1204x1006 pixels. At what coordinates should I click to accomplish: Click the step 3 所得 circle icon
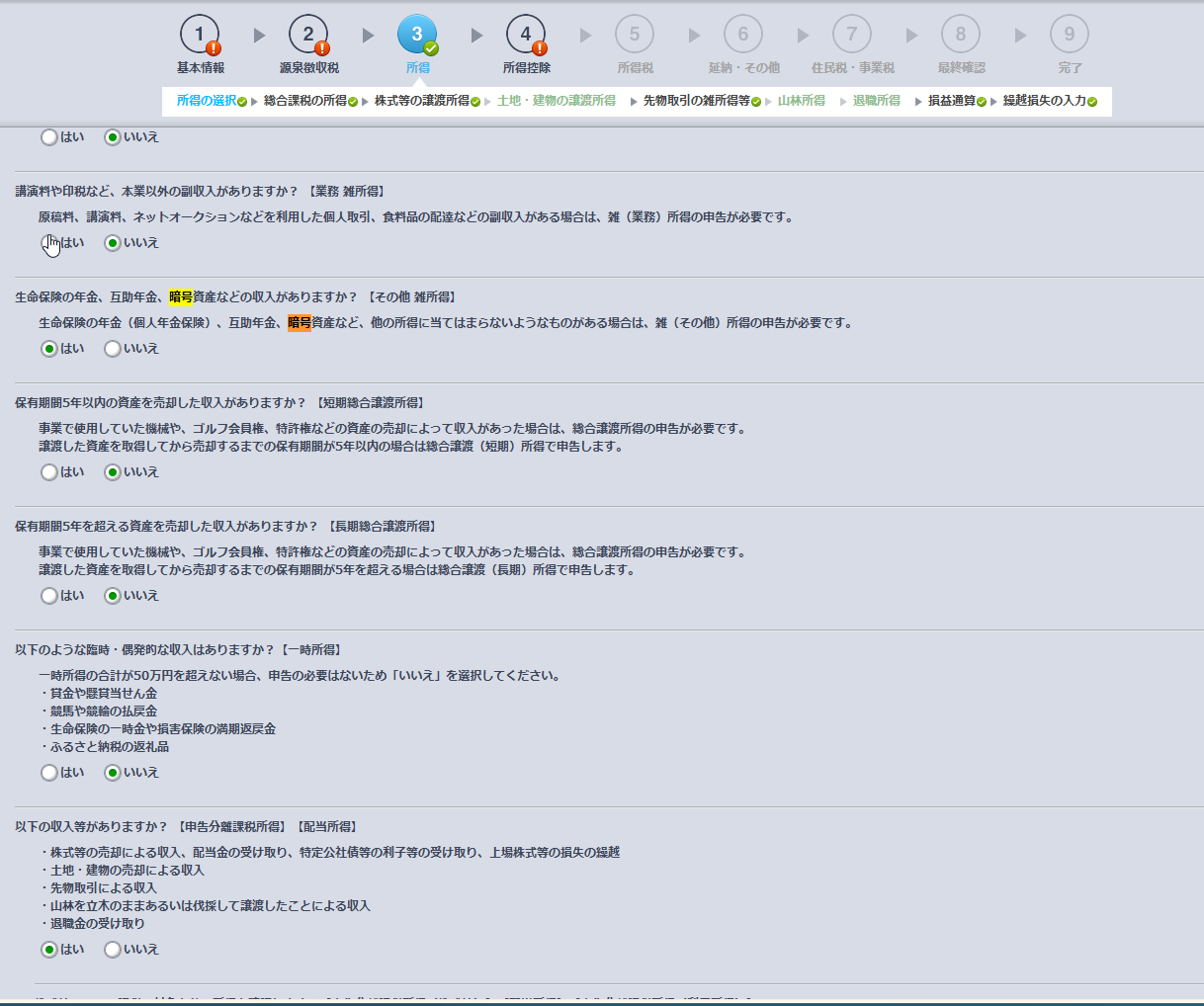click(x=417, y=35)
